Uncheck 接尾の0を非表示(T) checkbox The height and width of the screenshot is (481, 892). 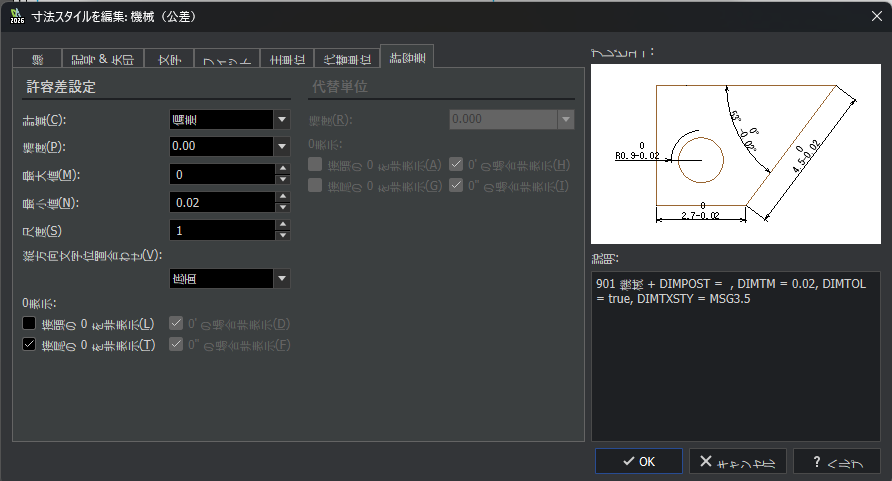[29, 345]
